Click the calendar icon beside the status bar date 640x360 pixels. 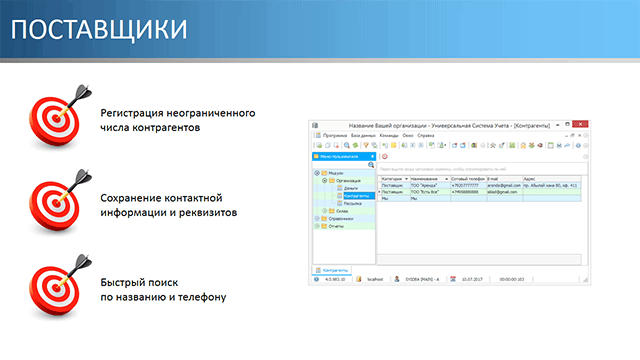(453, 279)
